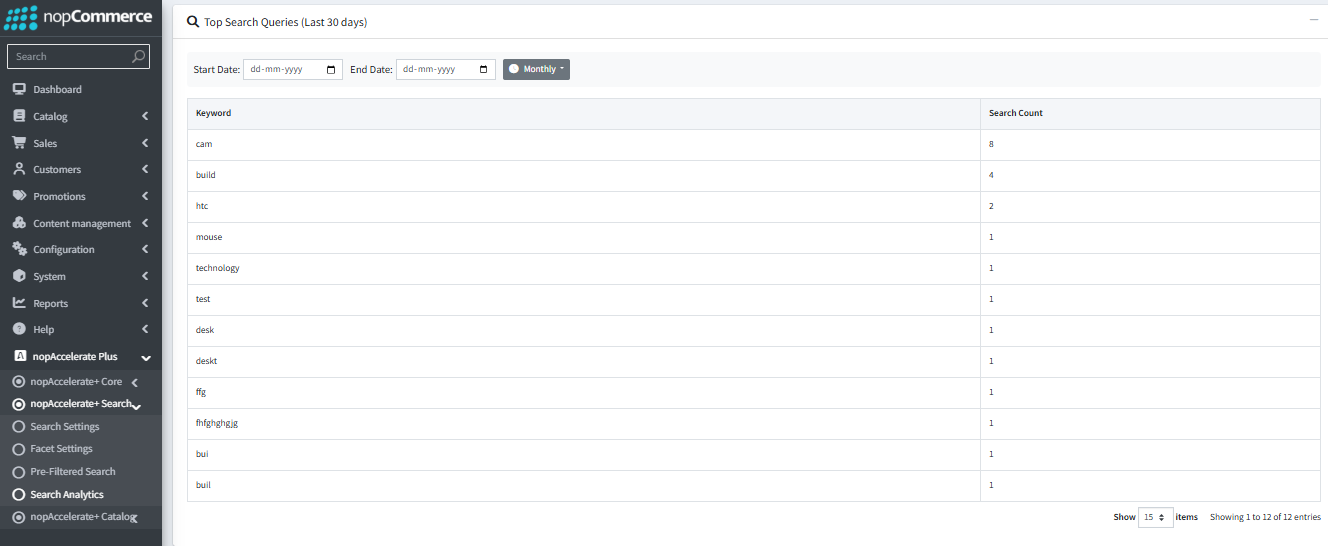Click the keyword cell 'deskt'
This screenshot has height=546, width=1328.
click(583, 361)
